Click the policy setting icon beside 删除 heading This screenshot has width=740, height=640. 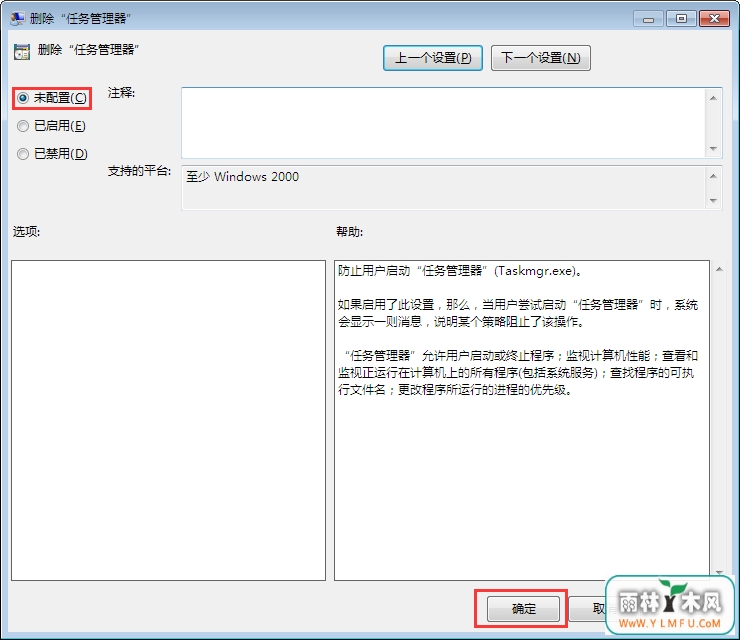[22, 52]
